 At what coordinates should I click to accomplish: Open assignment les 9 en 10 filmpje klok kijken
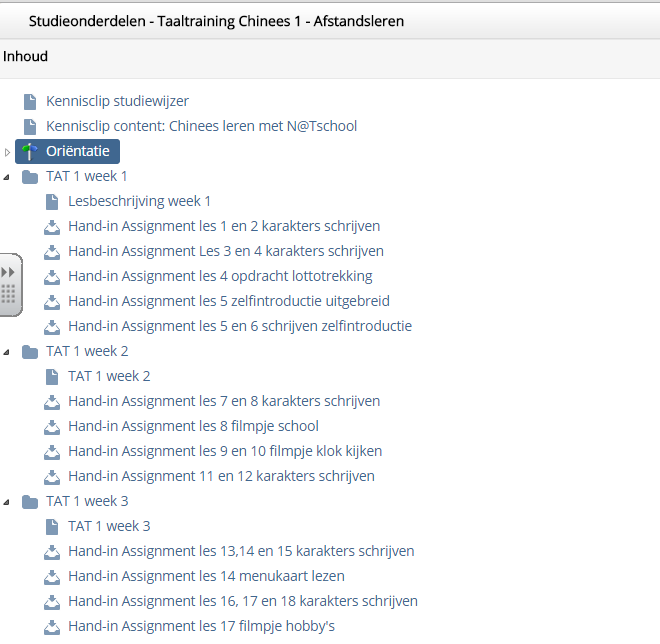point(225,451)
